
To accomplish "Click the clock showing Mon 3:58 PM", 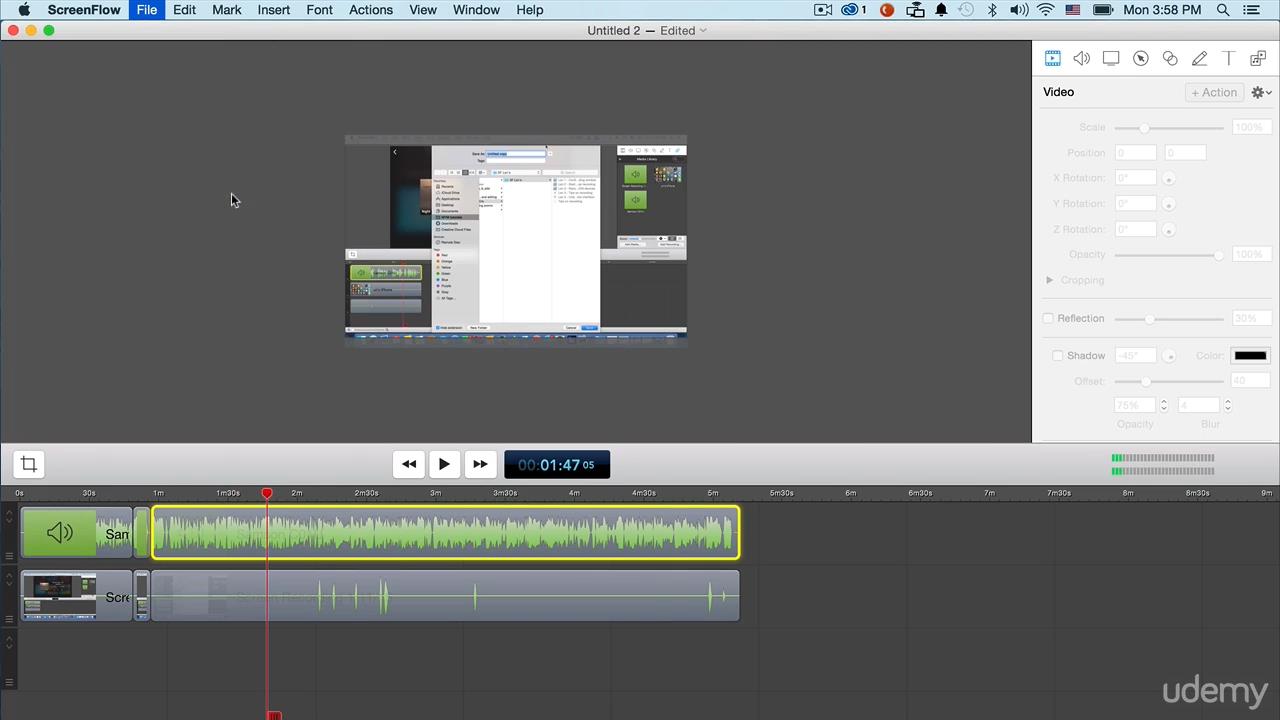I will coord(1162,10).
